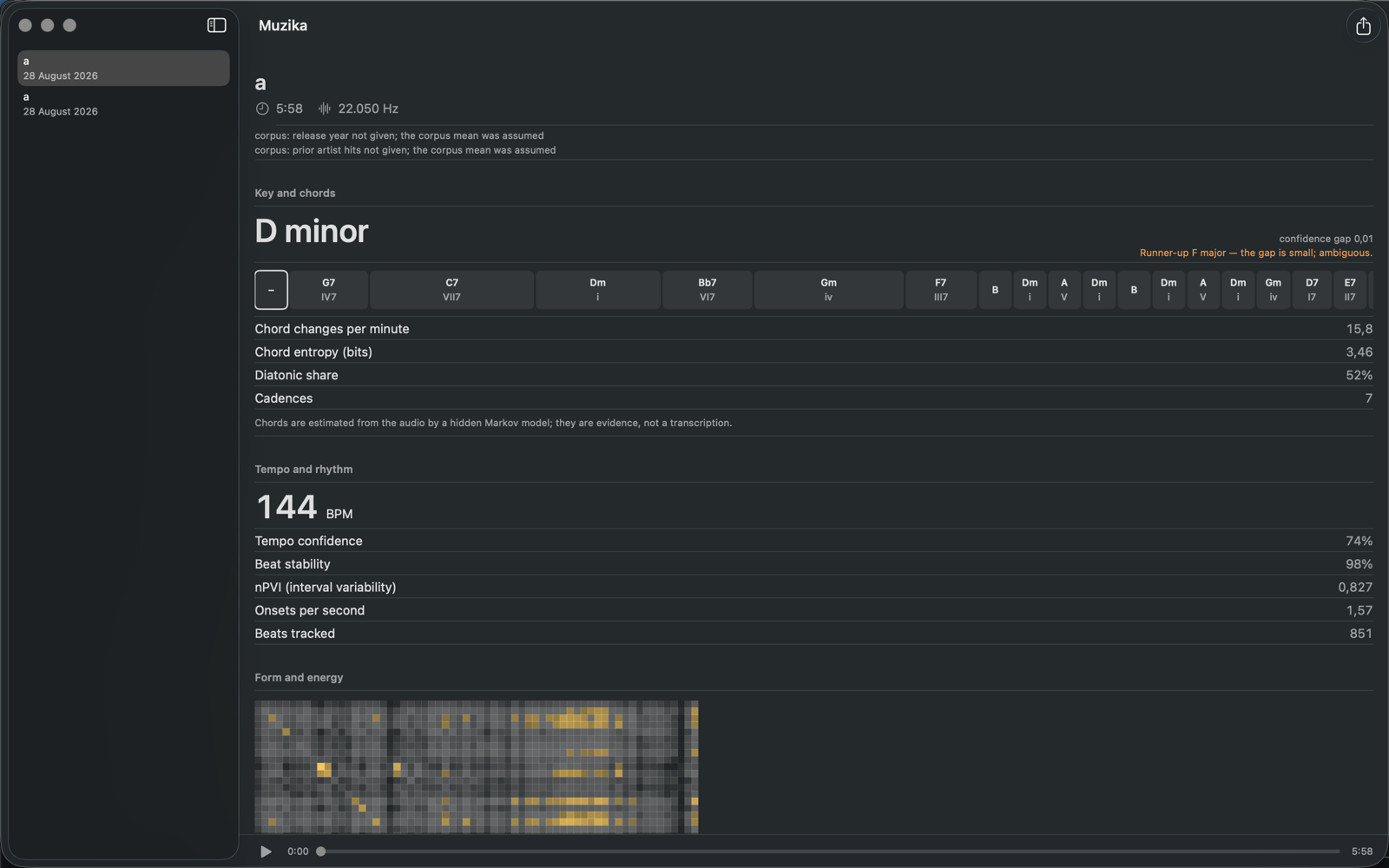Select the second sidebar track 'a'
The height and width of the screenshot is (868, 1389).
(123, 103)
